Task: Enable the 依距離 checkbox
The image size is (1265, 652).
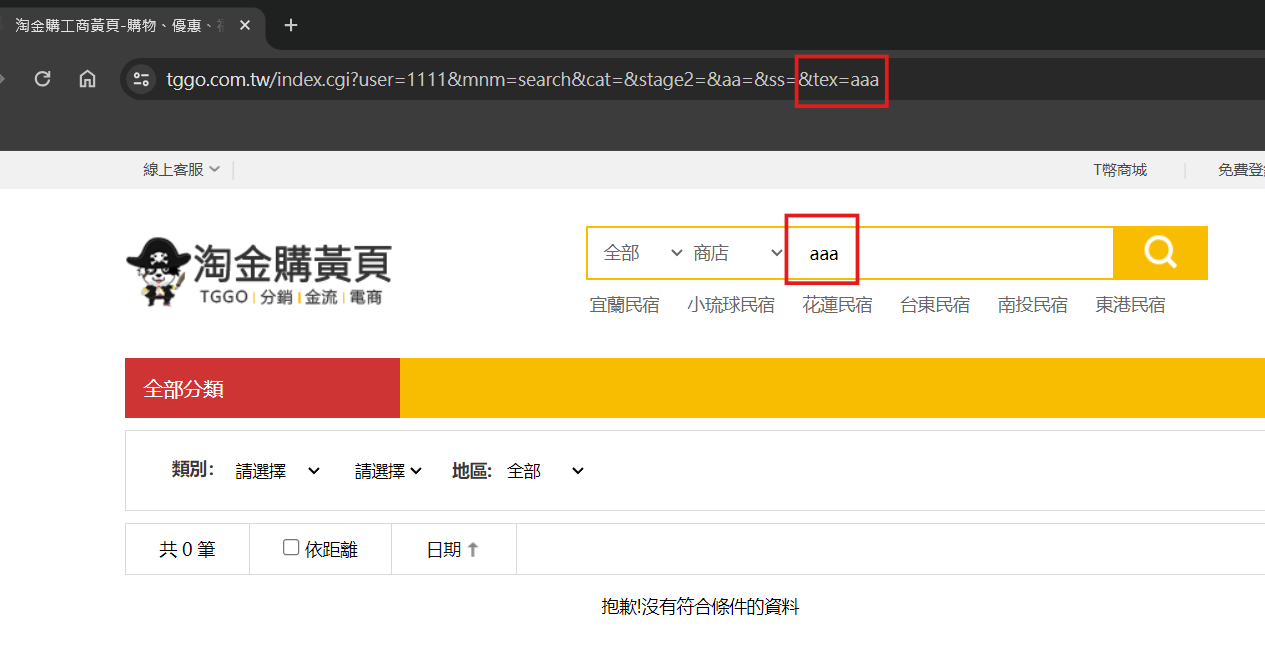Action: pyautogui.click(x=291, y=547)
